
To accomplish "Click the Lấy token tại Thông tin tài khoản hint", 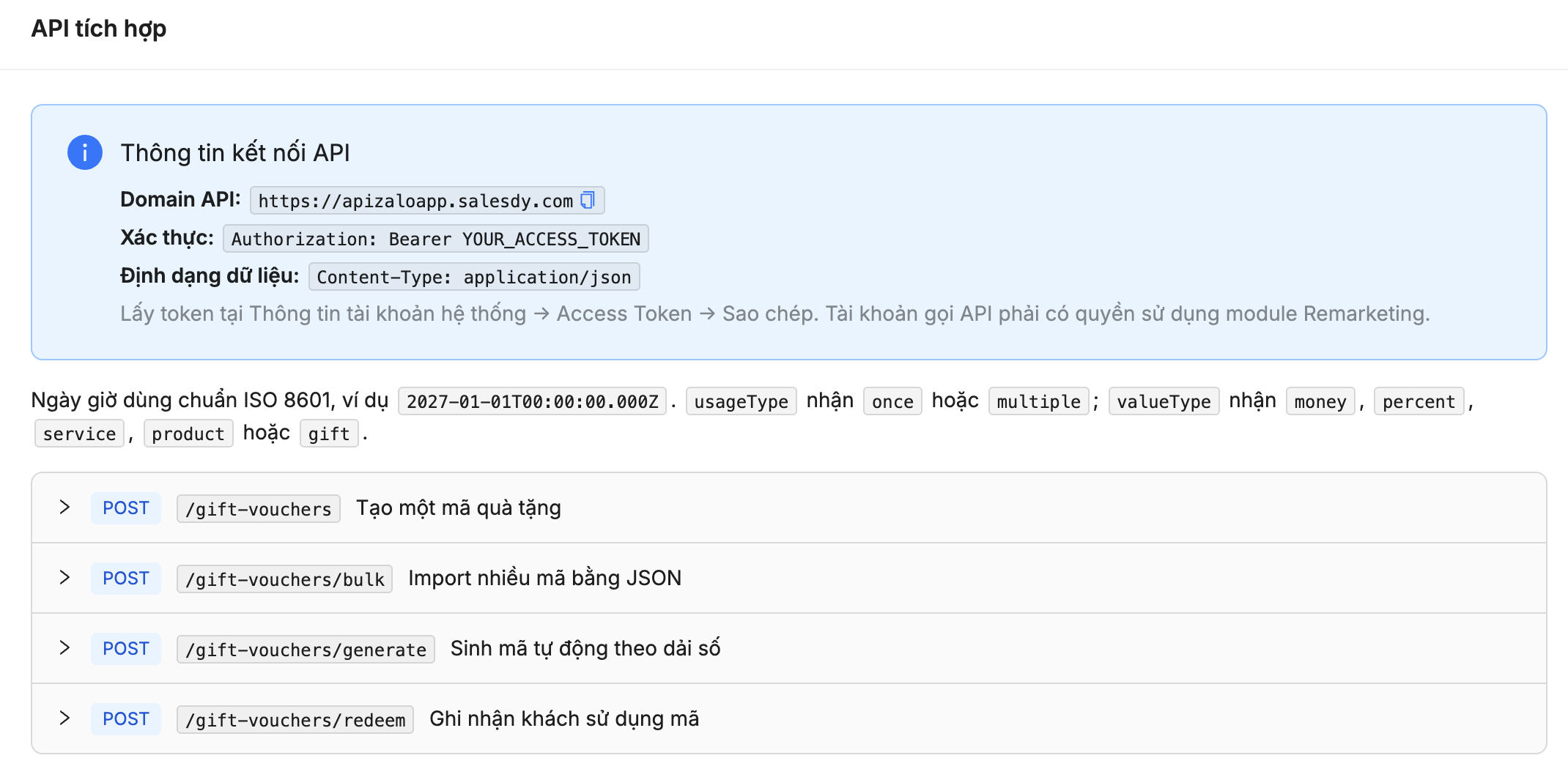I will [x=775, y=313].
